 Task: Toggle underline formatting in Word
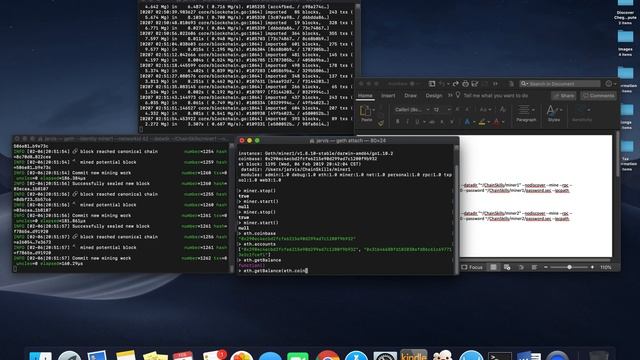click(417, 122)
